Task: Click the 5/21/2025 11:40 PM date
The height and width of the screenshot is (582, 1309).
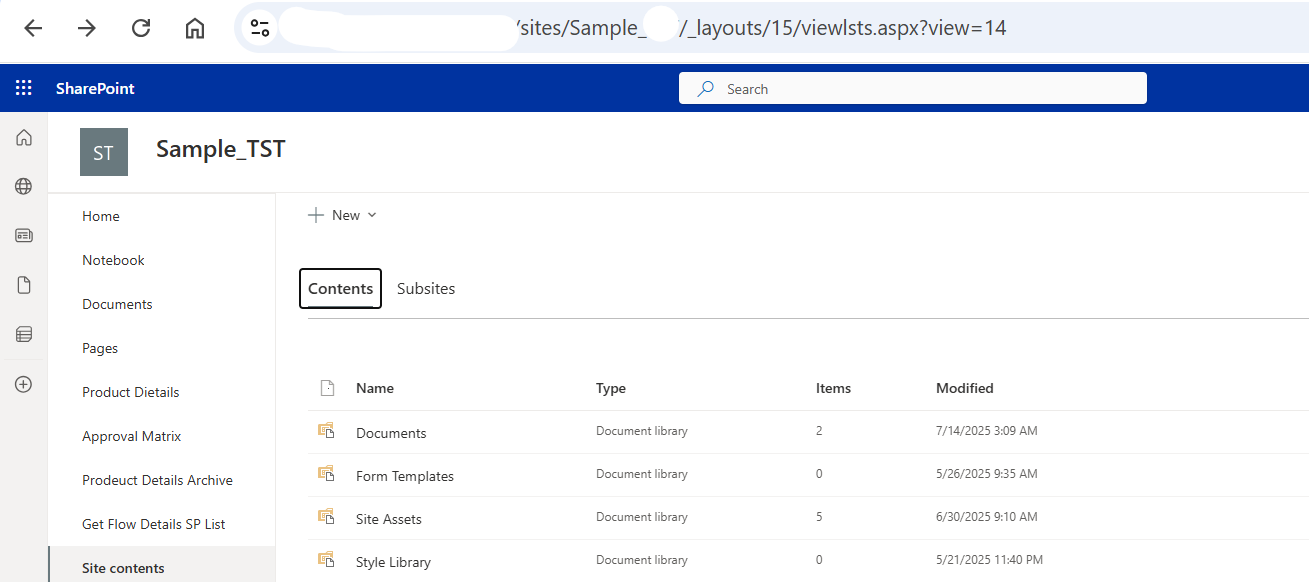Action: 989,560
